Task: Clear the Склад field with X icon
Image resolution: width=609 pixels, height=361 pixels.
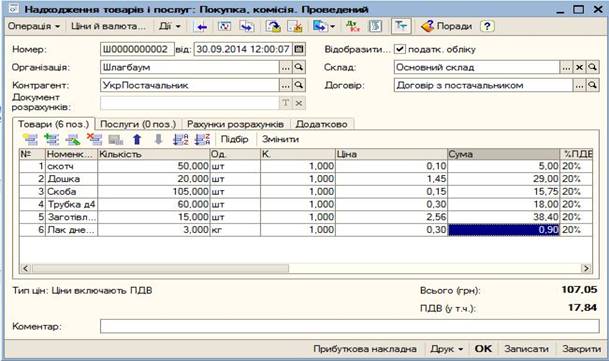Action: coord(579,67)
